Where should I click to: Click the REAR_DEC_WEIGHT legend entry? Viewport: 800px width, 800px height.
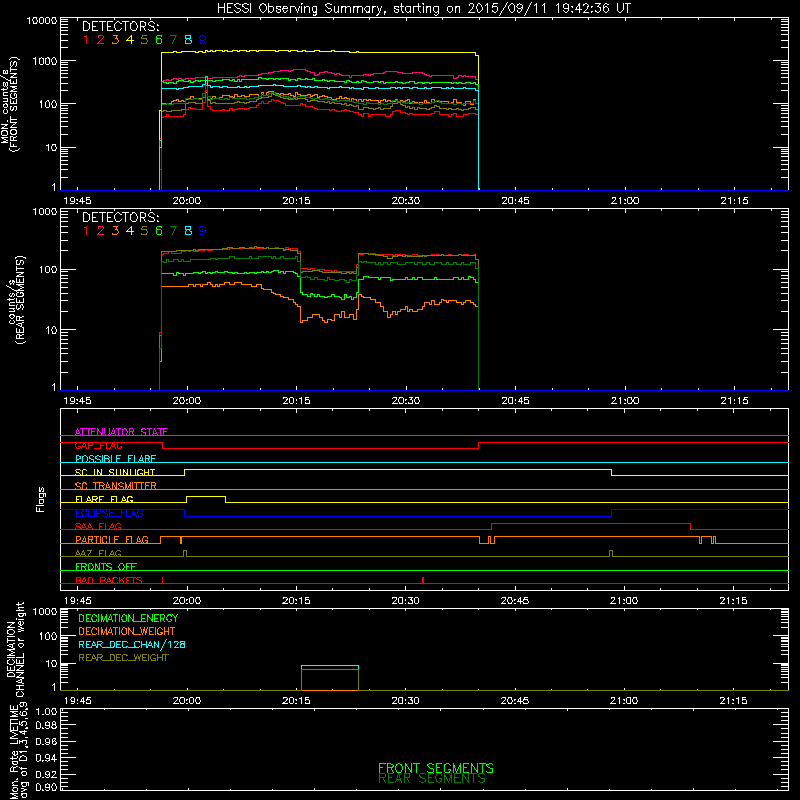tap(123, 658)
